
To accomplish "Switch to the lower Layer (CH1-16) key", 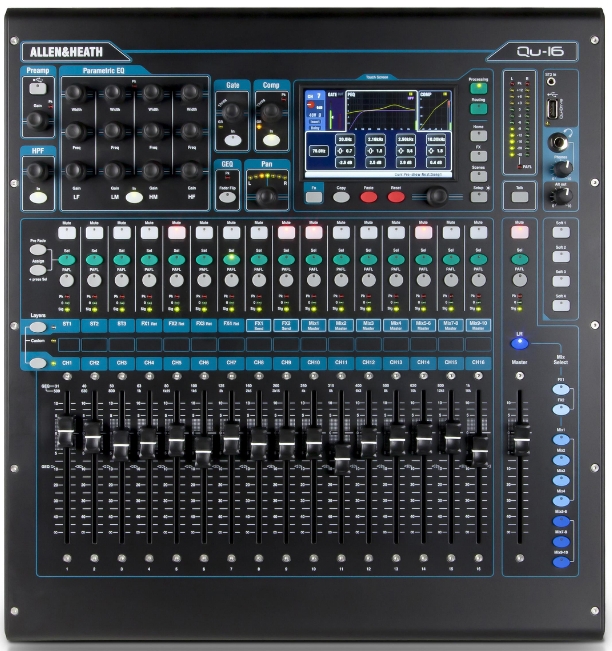I will point(38,363).
